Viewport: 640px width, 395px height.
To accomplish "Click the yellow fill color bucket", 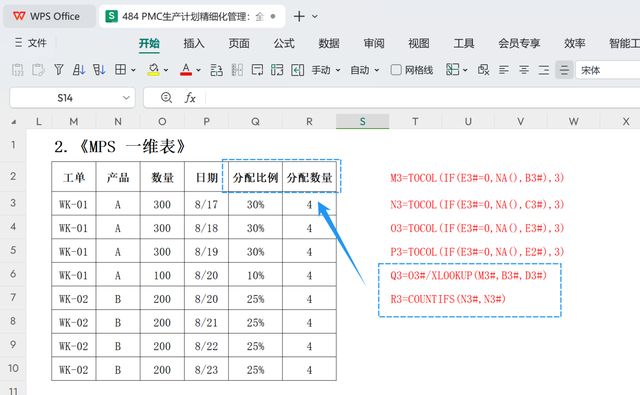I will tap(153, 70).
